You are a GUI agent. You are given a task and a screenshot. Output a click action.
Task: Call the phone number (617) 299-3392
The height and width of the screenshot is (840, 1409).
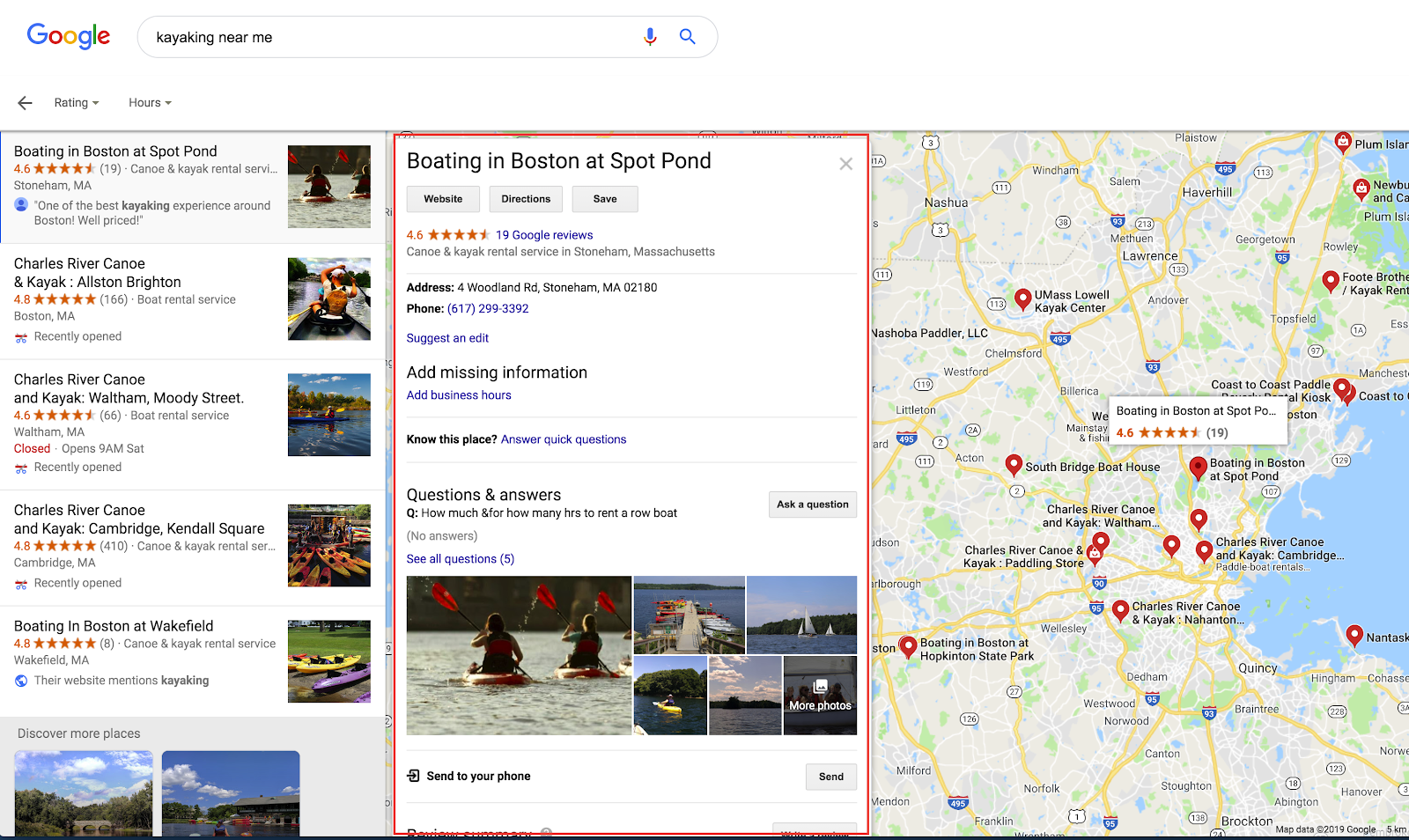coord(488,309)
